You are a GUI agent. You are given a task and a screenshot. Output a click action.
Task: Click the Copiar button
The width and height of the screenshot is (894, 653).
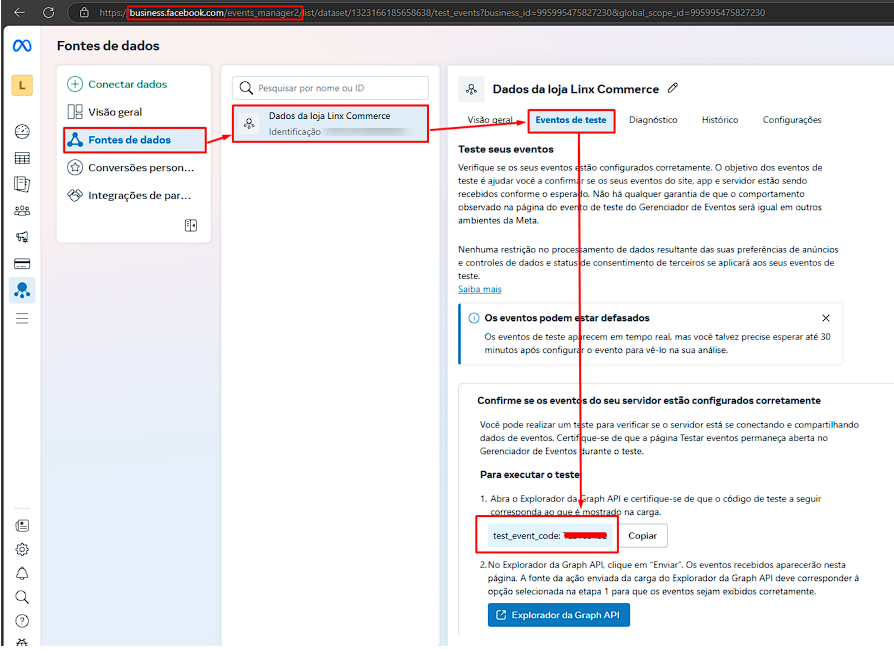642,536
